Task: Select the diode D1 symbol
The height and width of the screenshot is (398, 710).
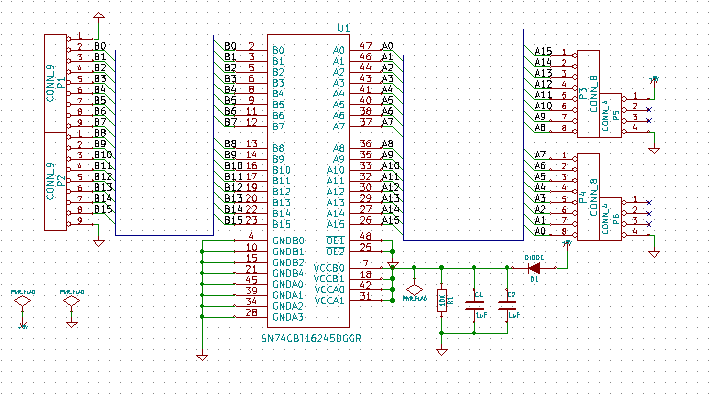Action: pos(535,268)
